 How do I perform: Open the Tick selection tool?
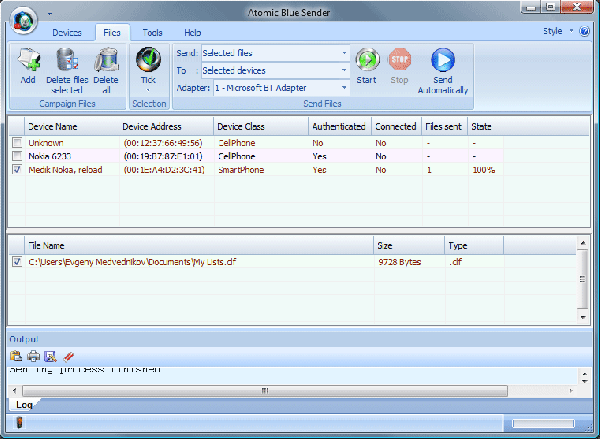click(x=149, y=62)
